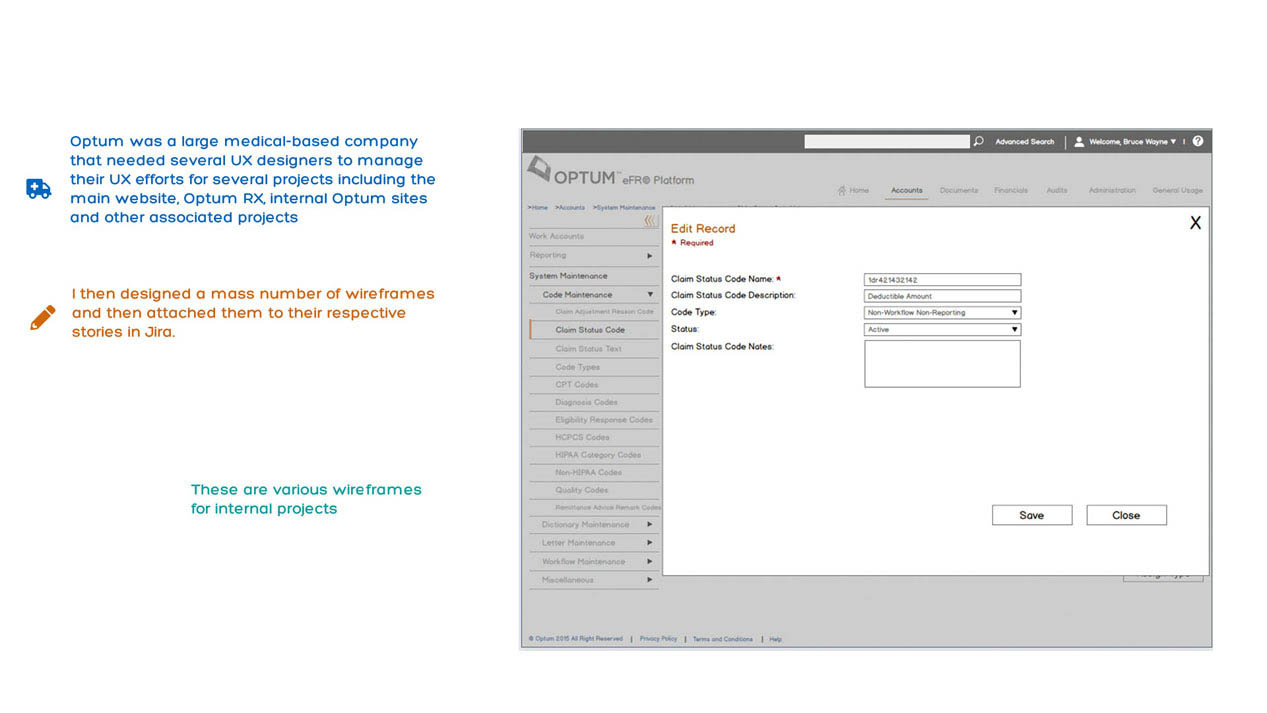Click the help question mark icon

[1198, 142]
